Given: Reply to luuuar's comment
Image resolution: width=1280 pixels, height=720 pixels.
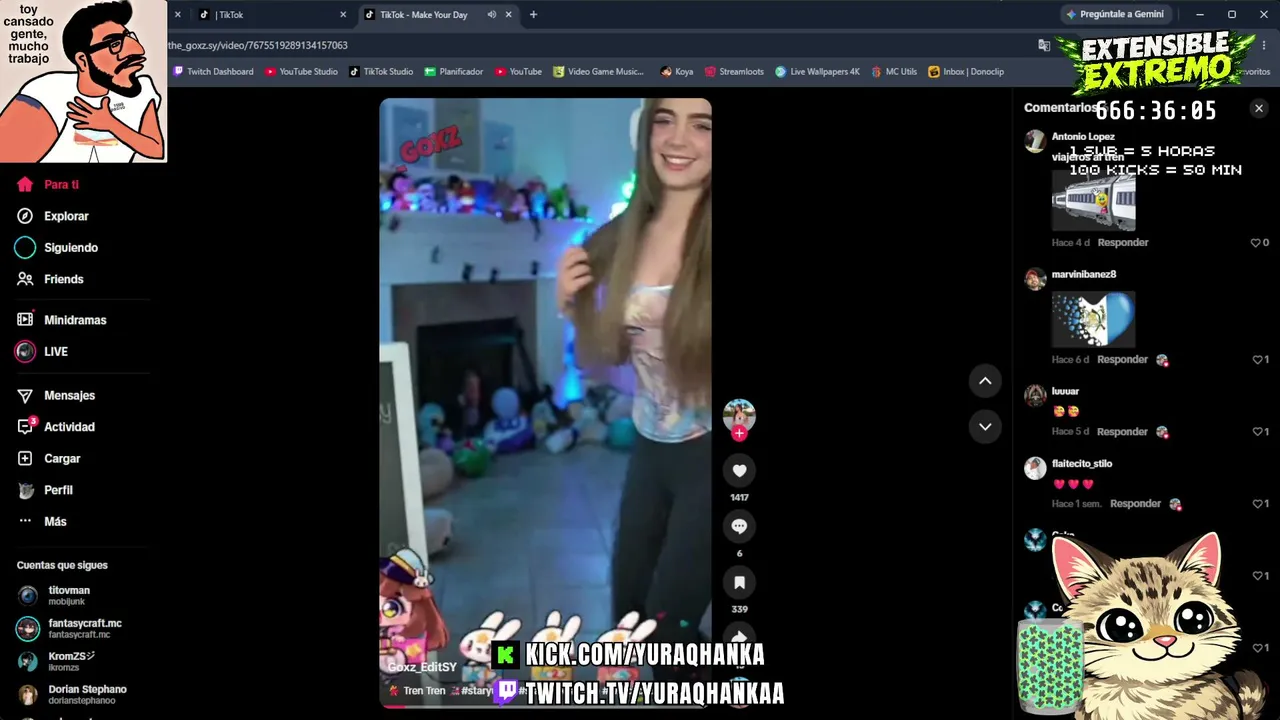Looking at the screenshot, I should tap(1122, 432).
